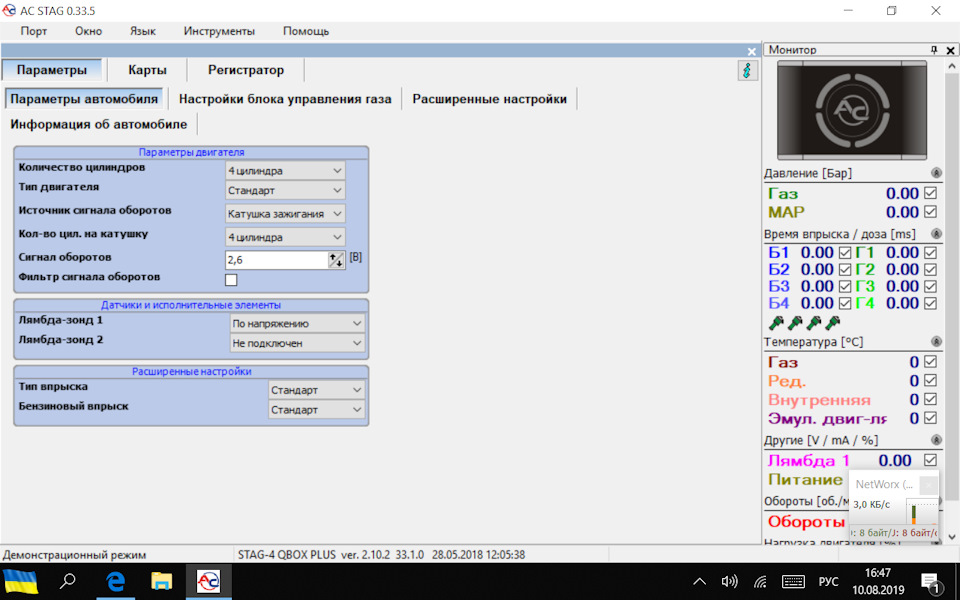Switch the РУС input language indicator
This screenshot has width=960, height=600.
coord(828,582)
